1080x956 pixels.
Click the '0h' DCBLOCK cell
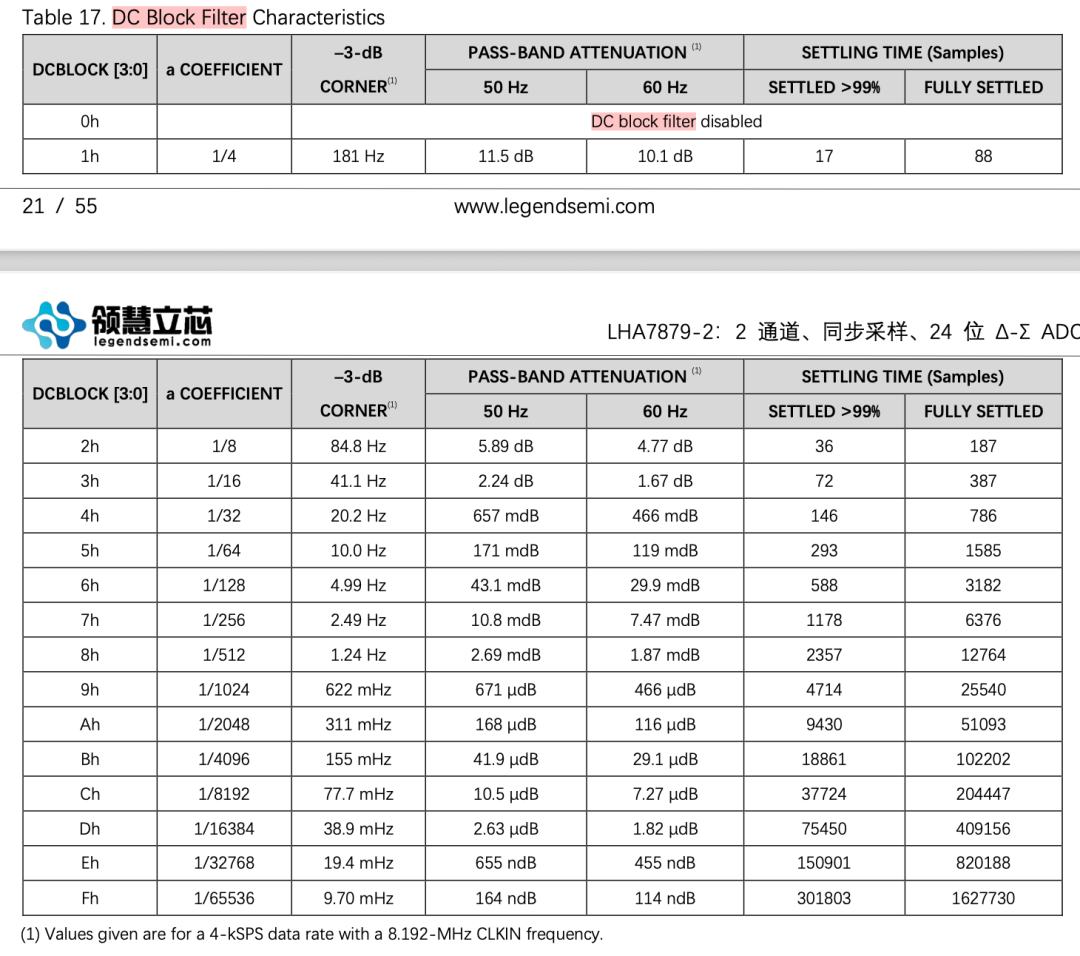click(90, 121)
